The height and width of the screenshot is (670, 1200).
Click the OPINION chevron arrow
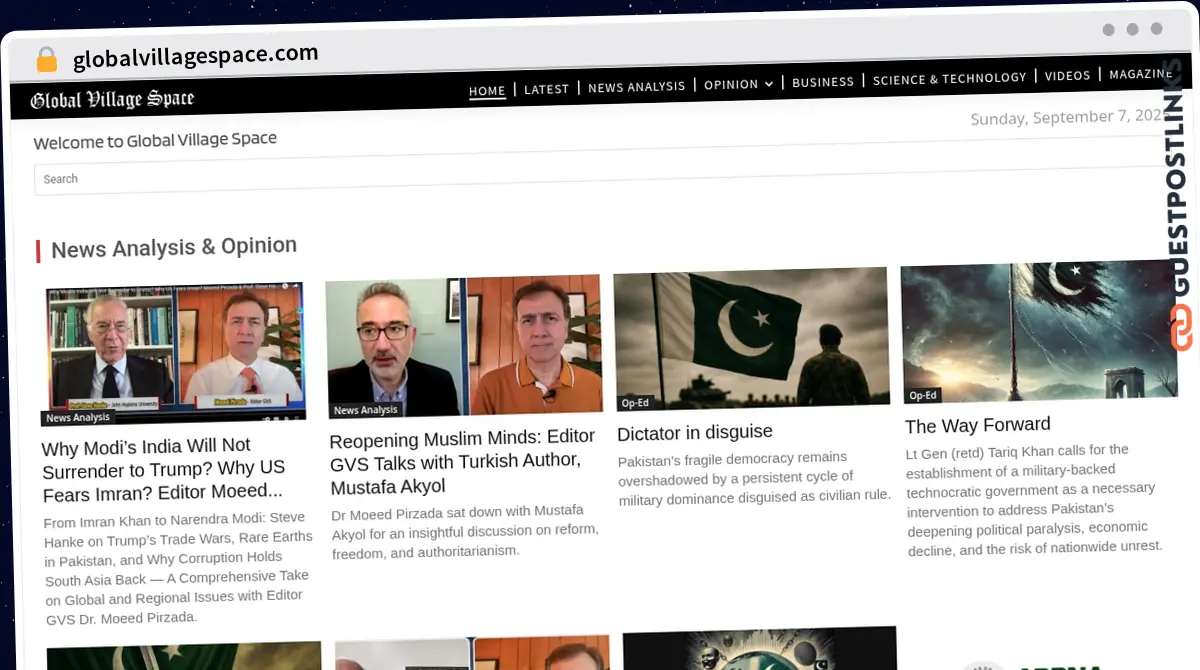coord(768,84)
